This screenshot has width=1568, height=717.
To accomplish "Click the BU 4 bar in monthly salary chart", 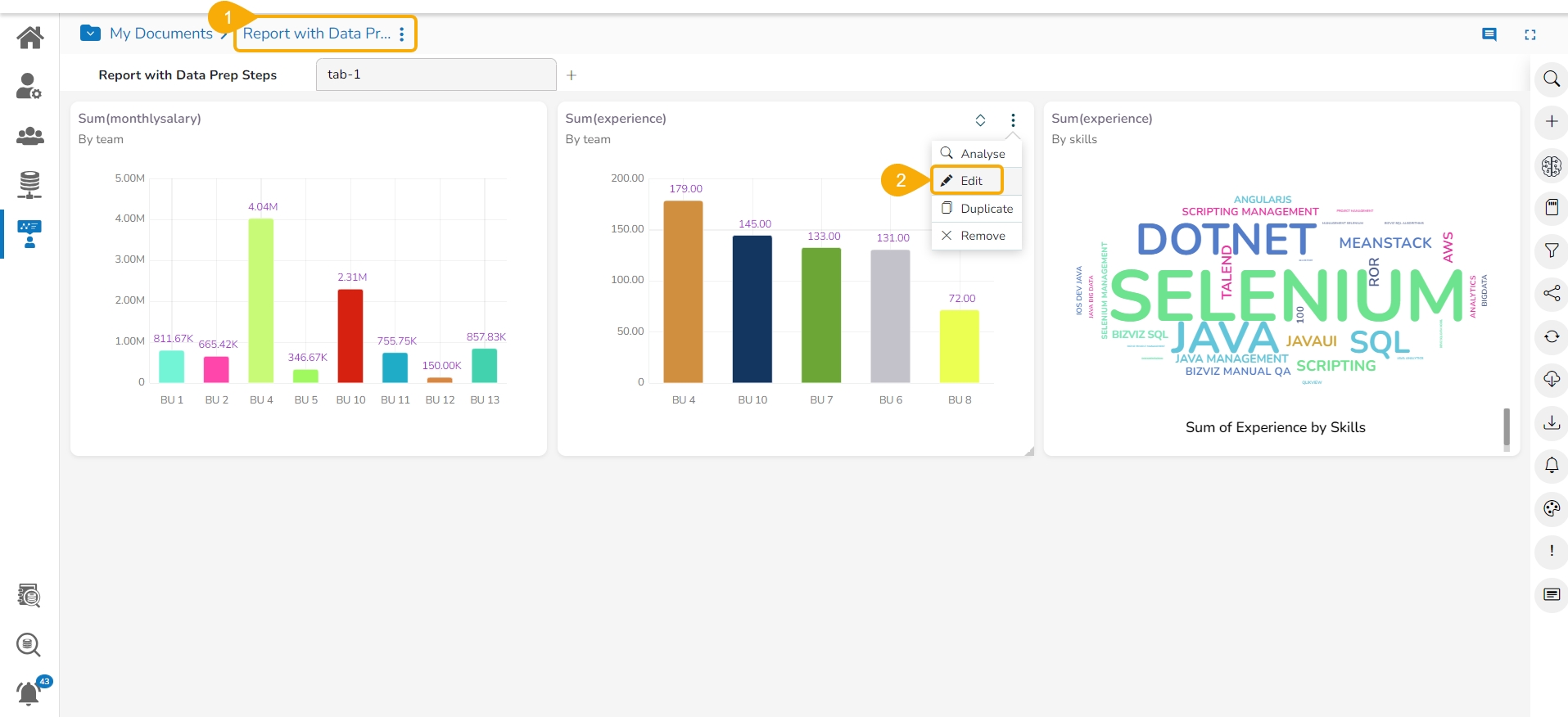I will coord(261,300).
